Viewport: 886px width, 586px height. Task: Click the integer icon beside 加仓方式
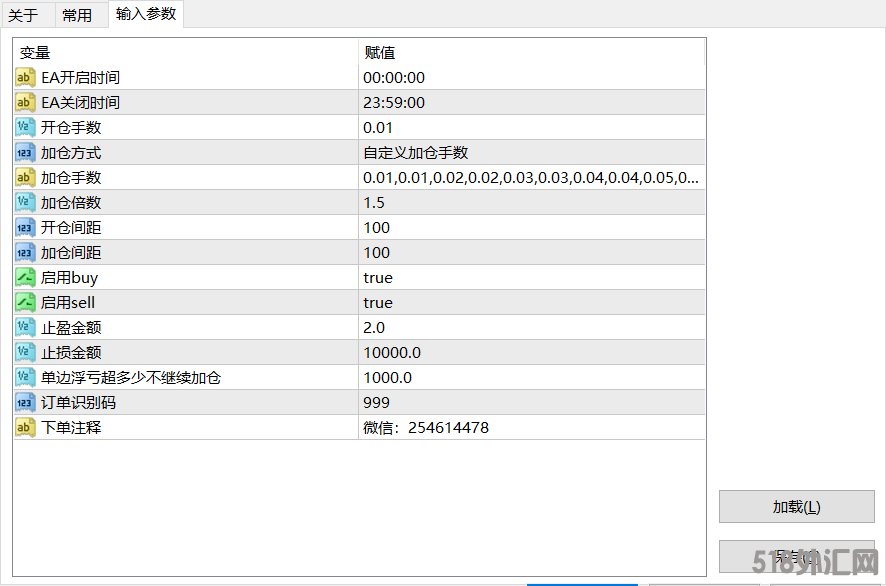coord(26,153)
